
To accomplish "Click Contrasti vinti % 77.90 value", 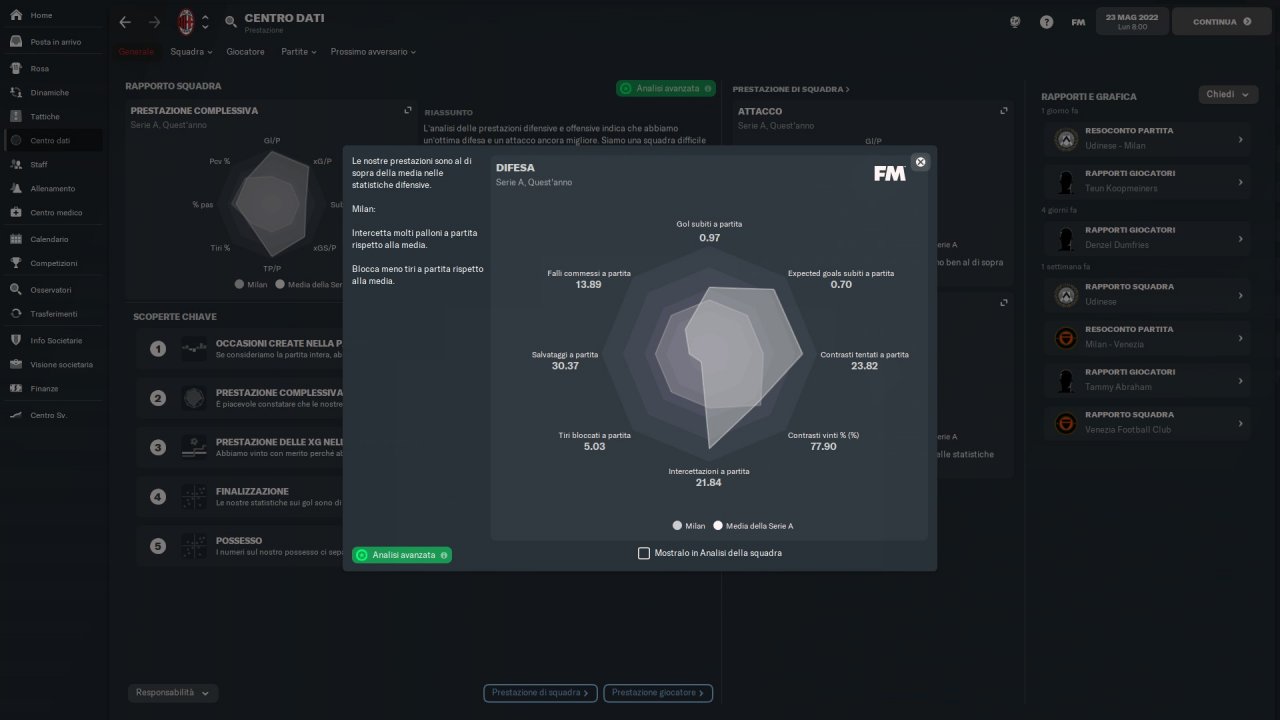I will click(x=823, y=446).
